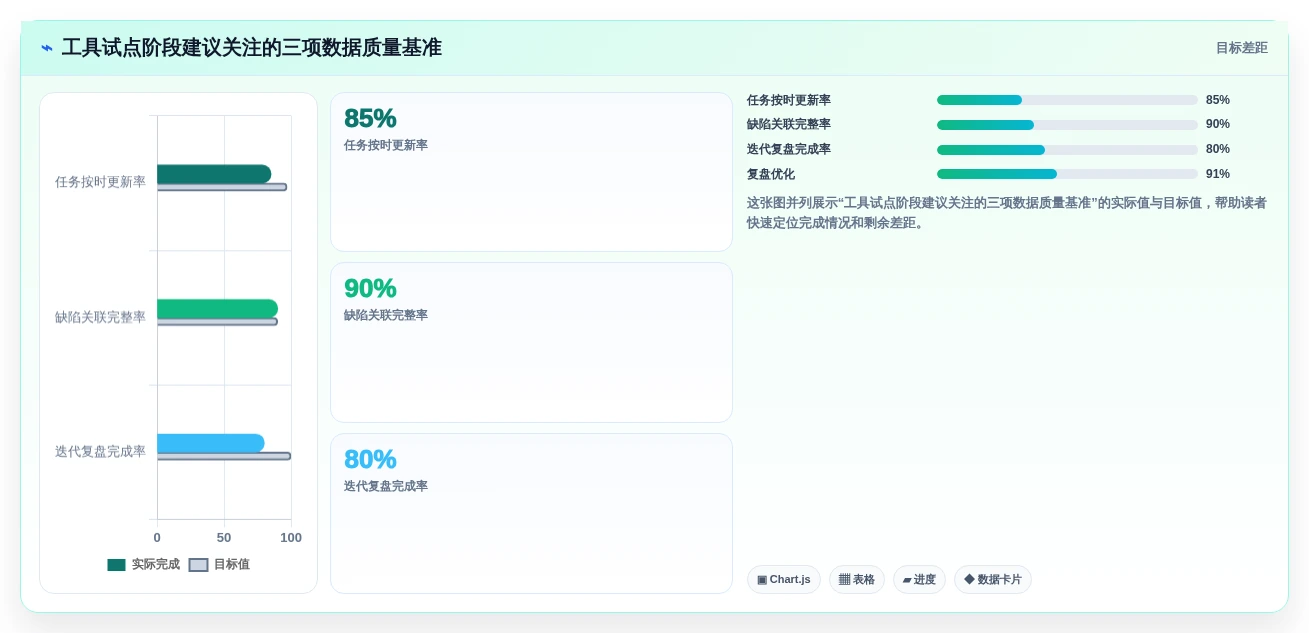Open the 90% 缺陷关联完整率 data card
The width and height of the screenshot is (1309, 633).
(531, 342)
